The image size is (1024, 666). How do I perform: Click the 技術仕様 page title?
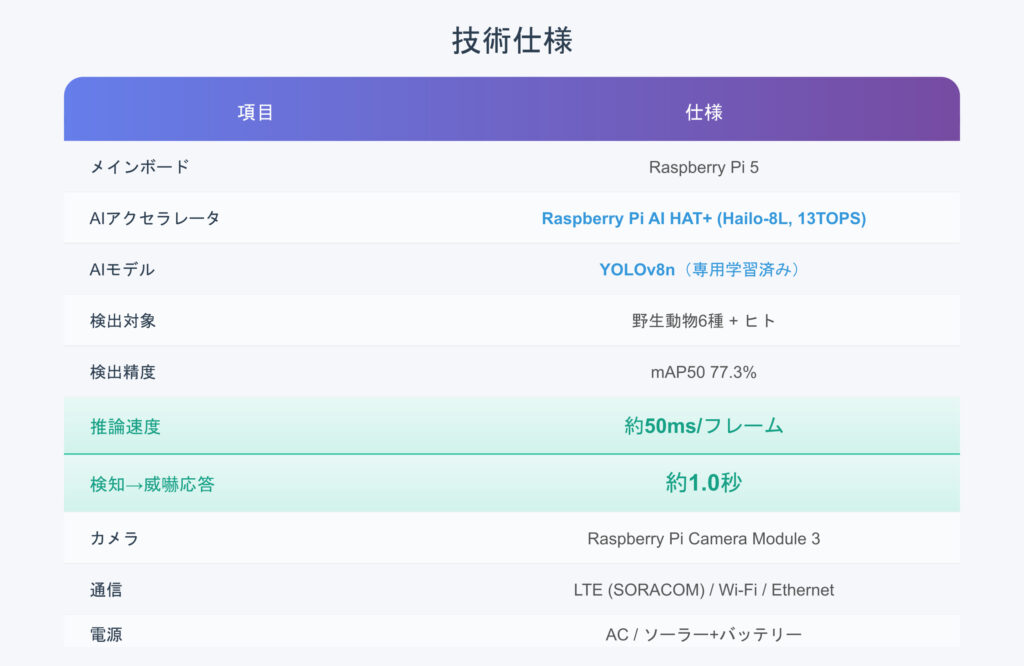pyautogui.click(x=511, y=41)
